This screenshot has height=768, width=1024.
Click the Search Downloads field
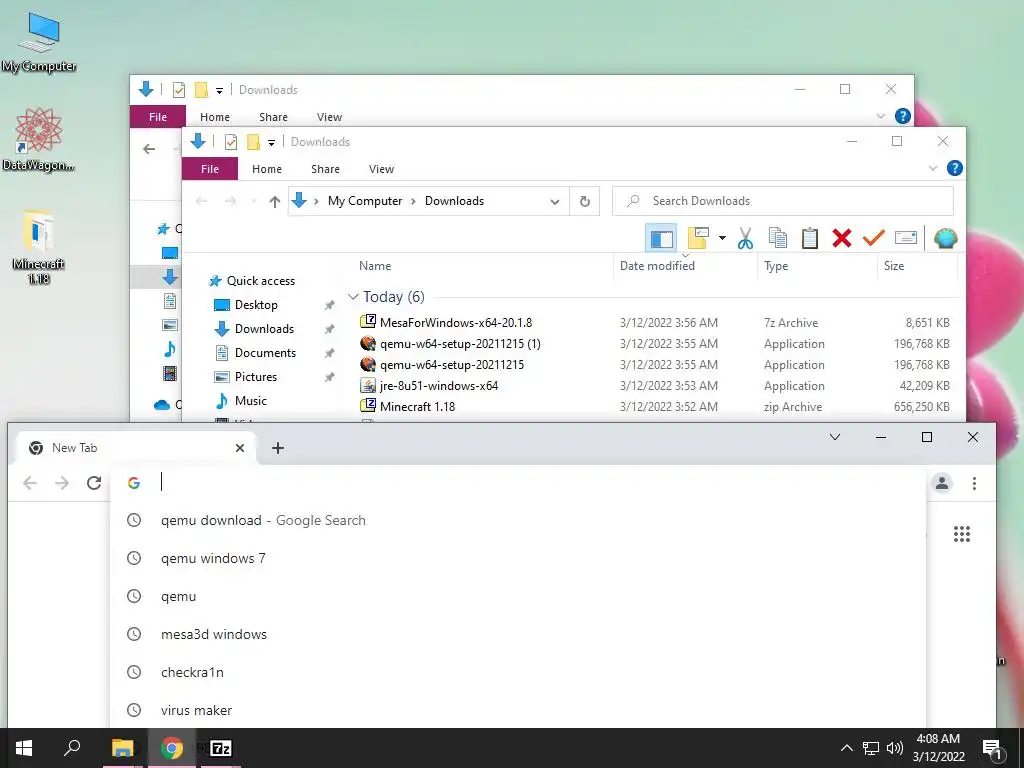click(x=782, y=200)
